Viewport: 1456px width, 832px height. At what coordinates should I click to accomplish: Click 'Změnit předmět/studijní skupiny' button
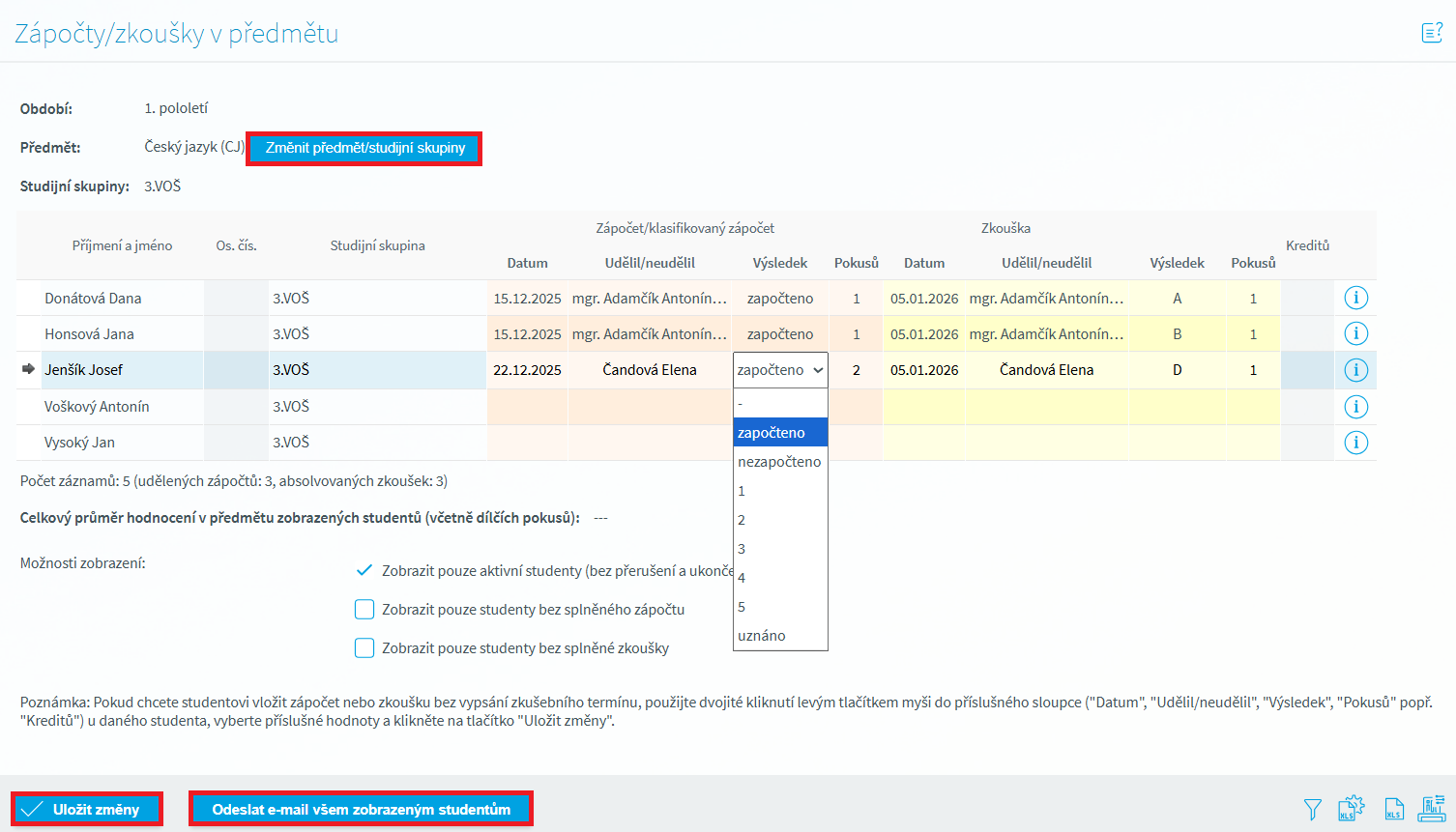point(364,149)
